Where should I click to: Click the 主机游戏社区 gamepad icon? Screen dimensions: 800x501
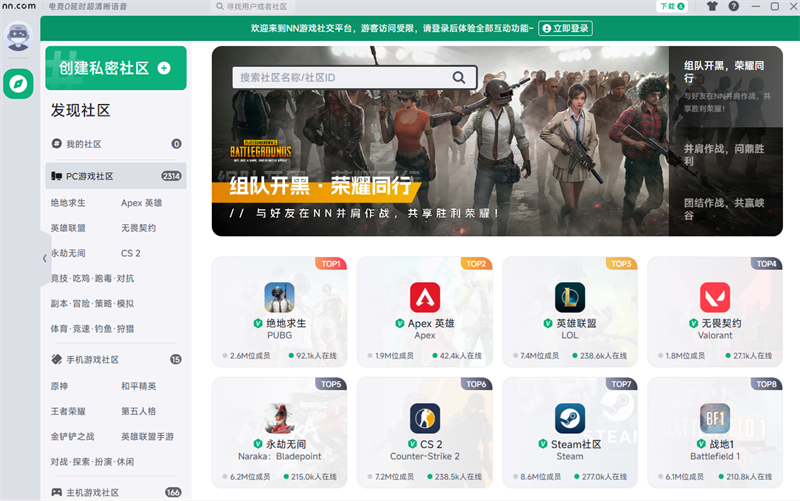pos(57,492)
